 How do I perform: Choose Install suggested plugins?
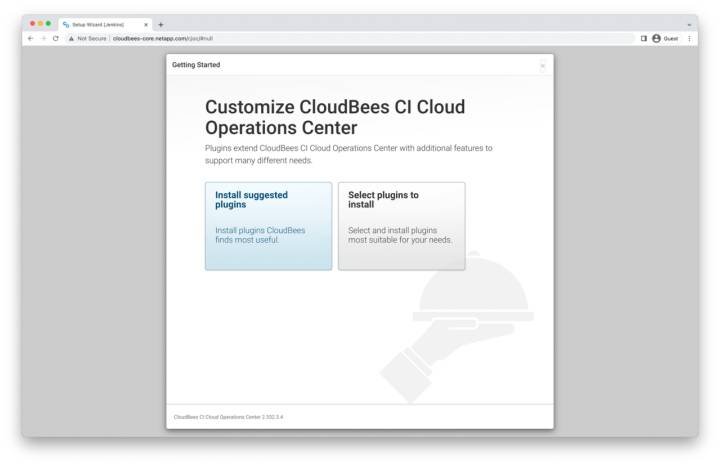point(268,226)
